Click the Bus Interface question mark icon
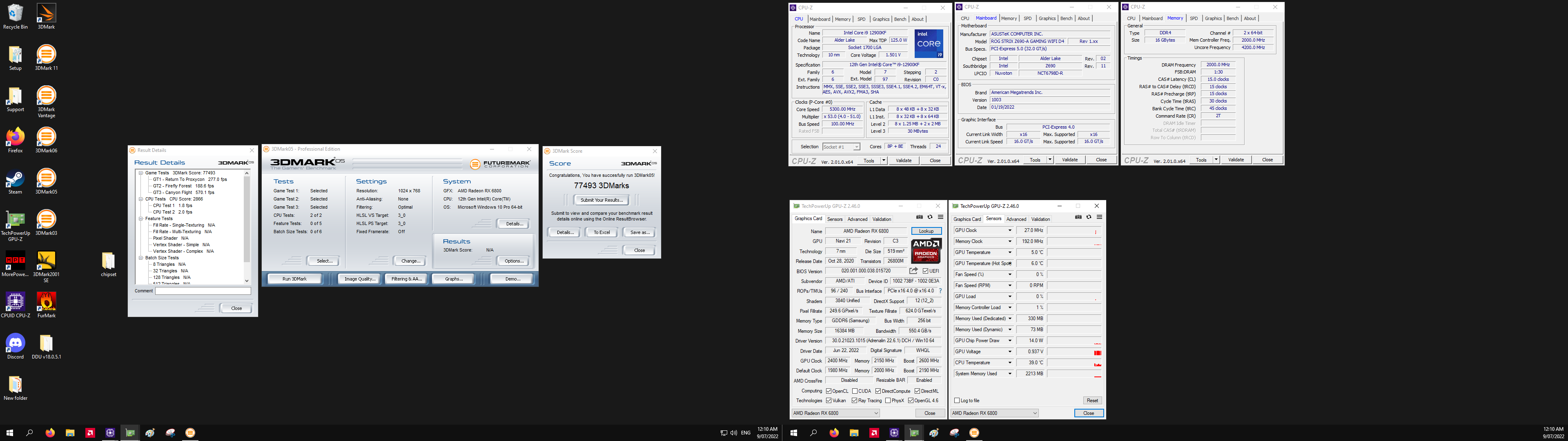The width and height of the screenshot is (1568, 441). [940, 291]
